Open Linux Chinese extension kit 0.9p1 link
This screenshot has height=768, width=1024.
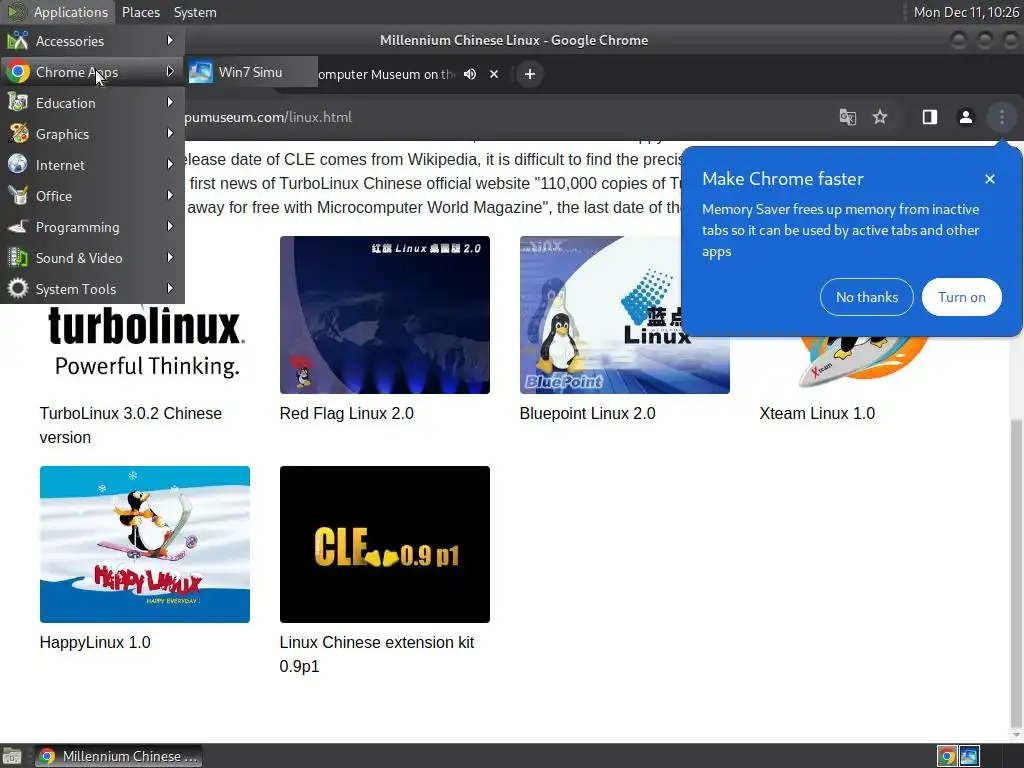tap(377, 654)
